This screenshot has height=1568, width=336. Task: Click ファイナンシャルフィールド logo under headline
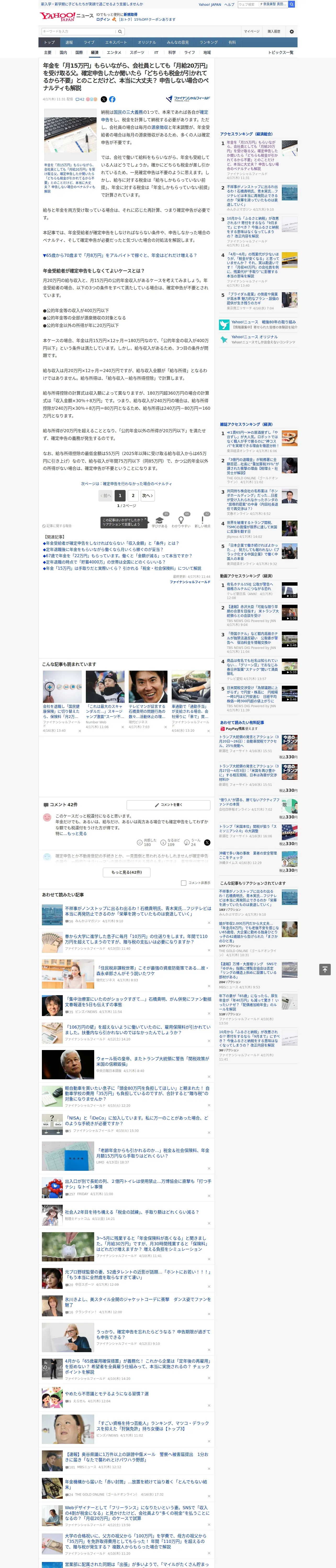point(188,99)
